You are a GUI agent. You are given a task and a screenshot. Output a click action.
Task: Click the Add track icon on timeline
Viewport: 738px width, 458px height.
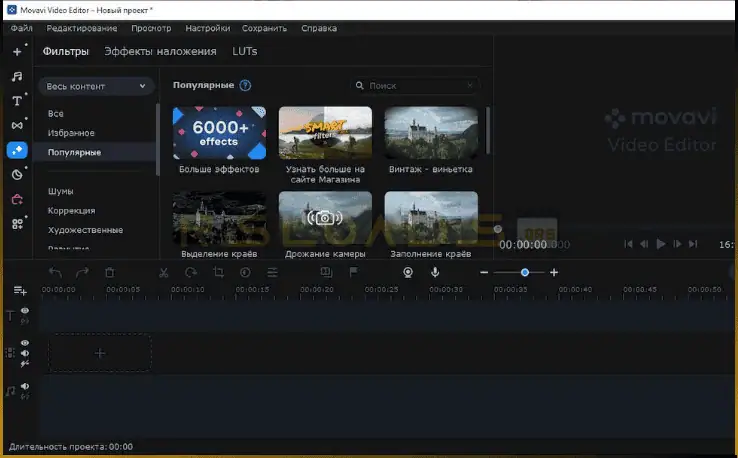[20, 291]
